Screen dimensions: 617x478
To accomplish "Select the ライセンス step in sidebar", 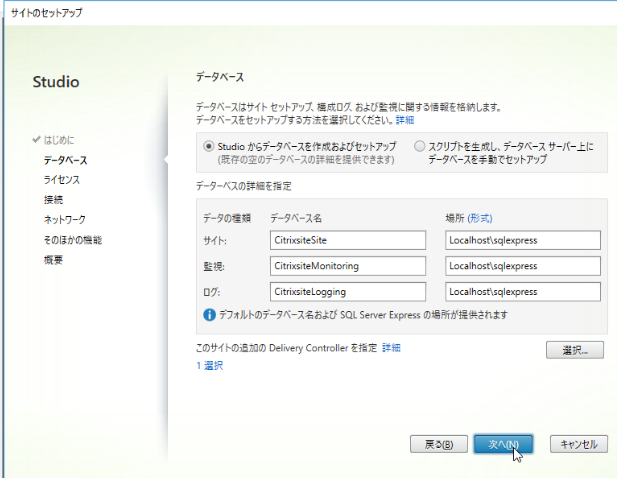I will 61,180.
